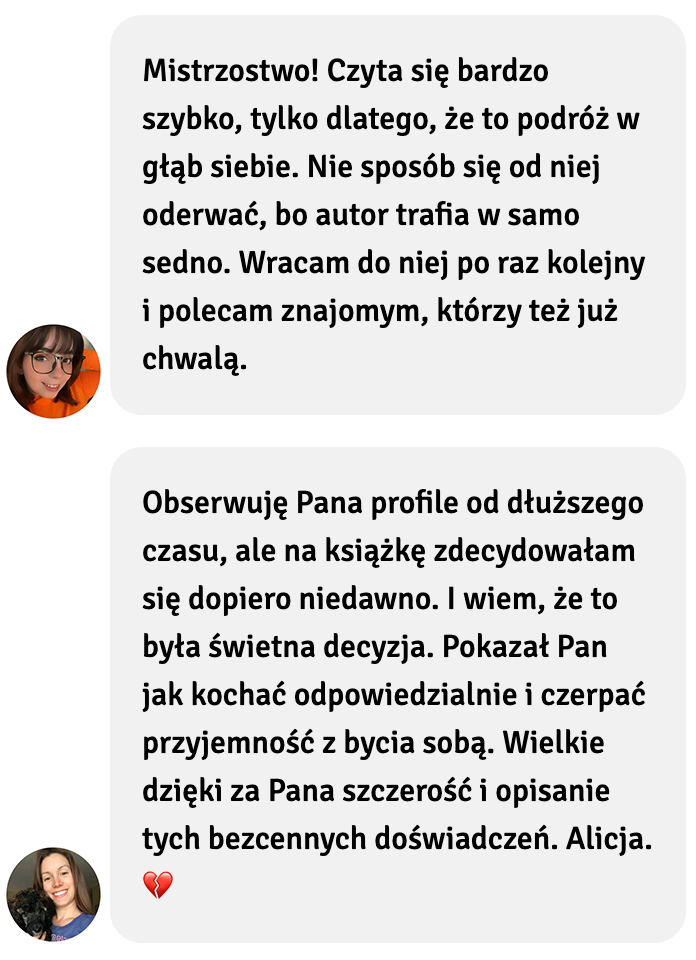The image size is (696, 960).
Task: Click the broken heart emoji
Action: (157, 885)
